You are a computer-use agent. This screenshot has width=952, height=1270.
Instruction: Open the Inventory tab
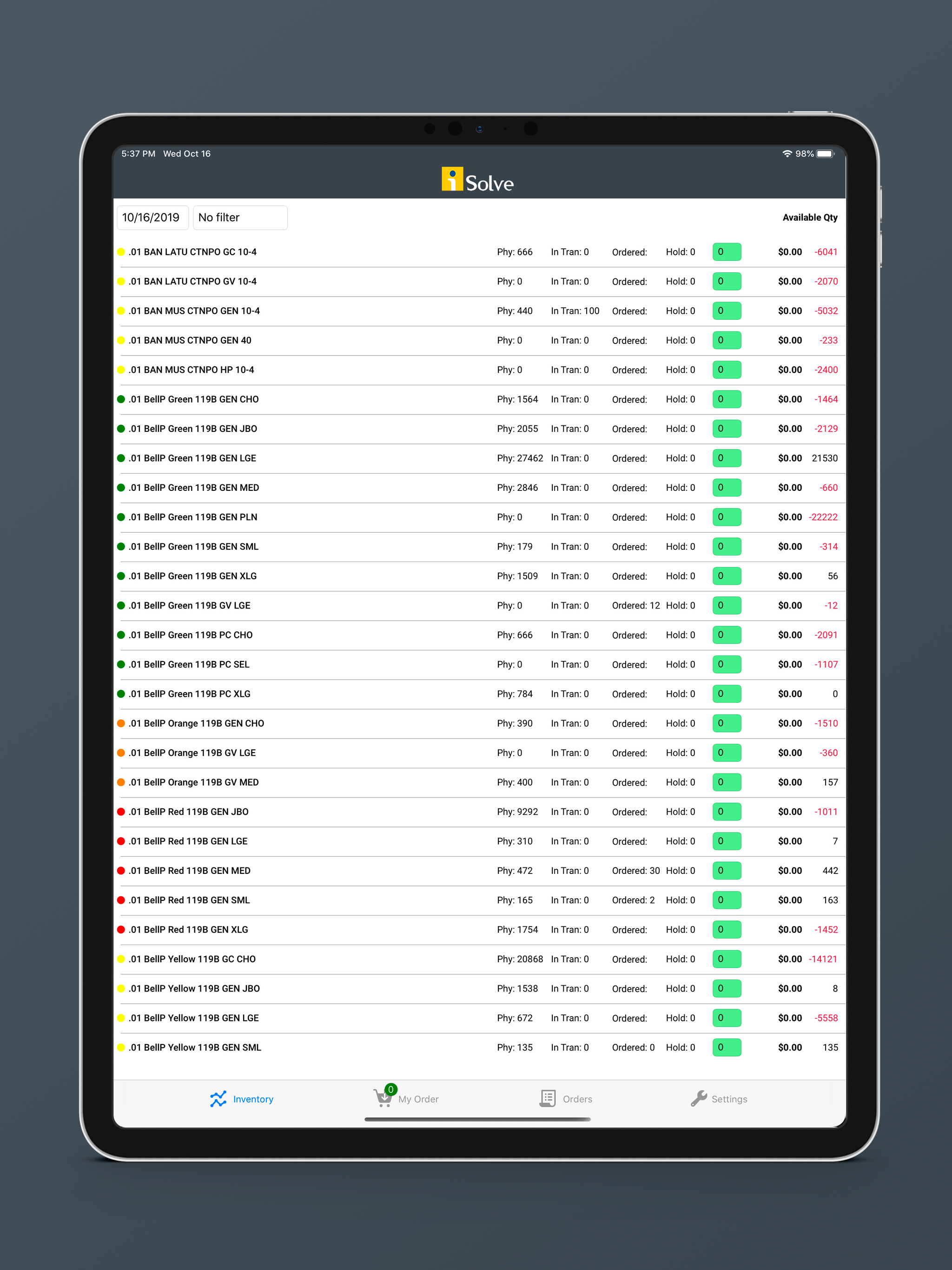click(242, 1099)
